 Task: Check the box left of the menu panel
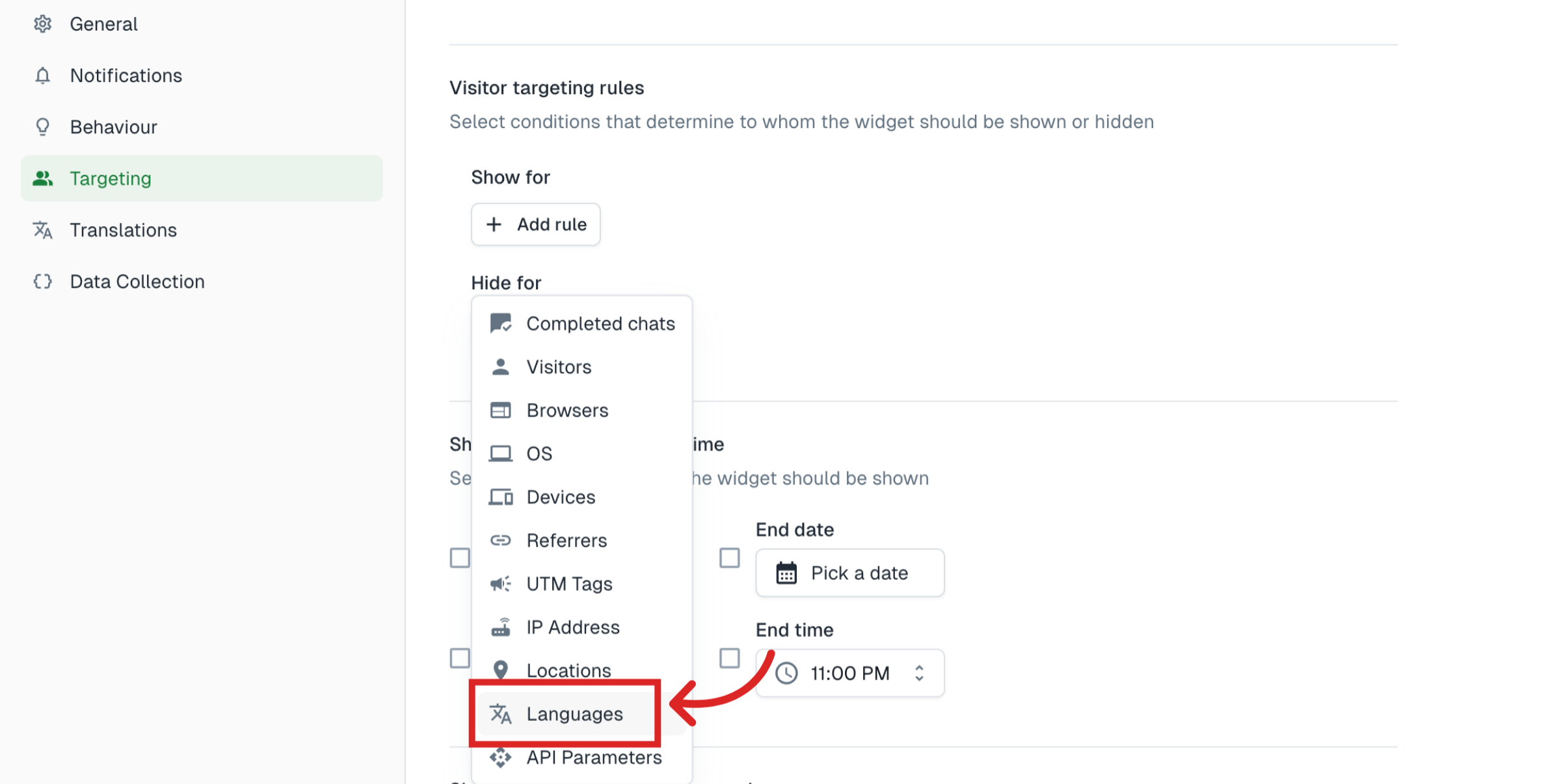click(460, 558)
